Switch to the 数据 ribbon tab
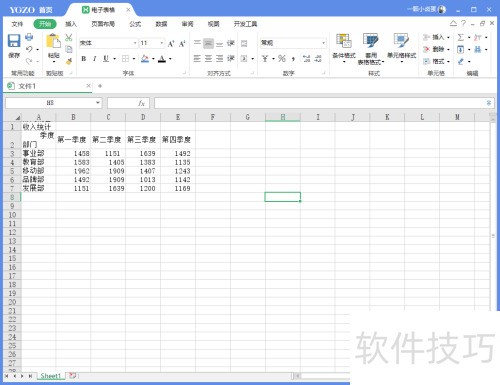Image resolution: width=500 pixels, height=385 pixels. click(161, 24)
